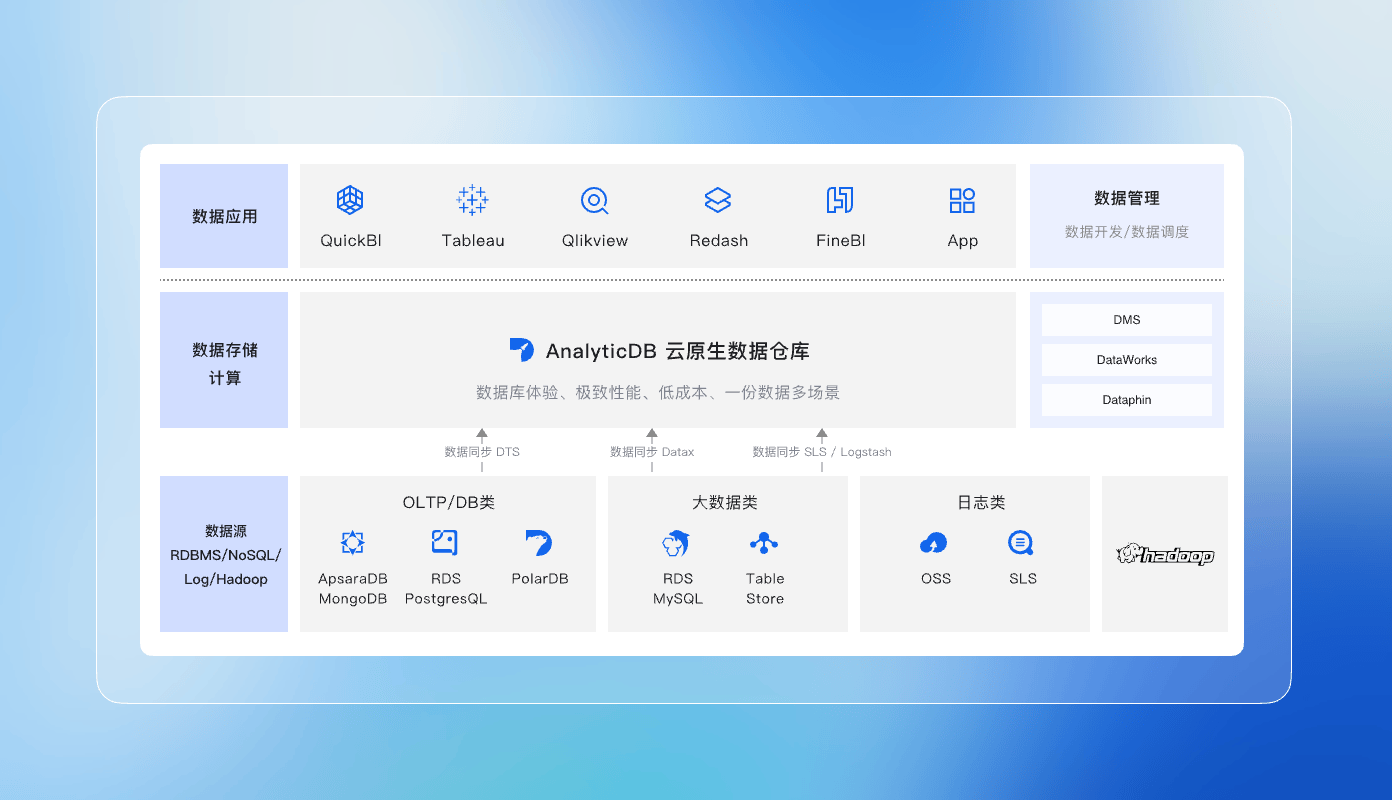Image resolution: width=1392 pixels, height=800 pixels.
Task: Select the App grid icon
Action: pos(962,200)
